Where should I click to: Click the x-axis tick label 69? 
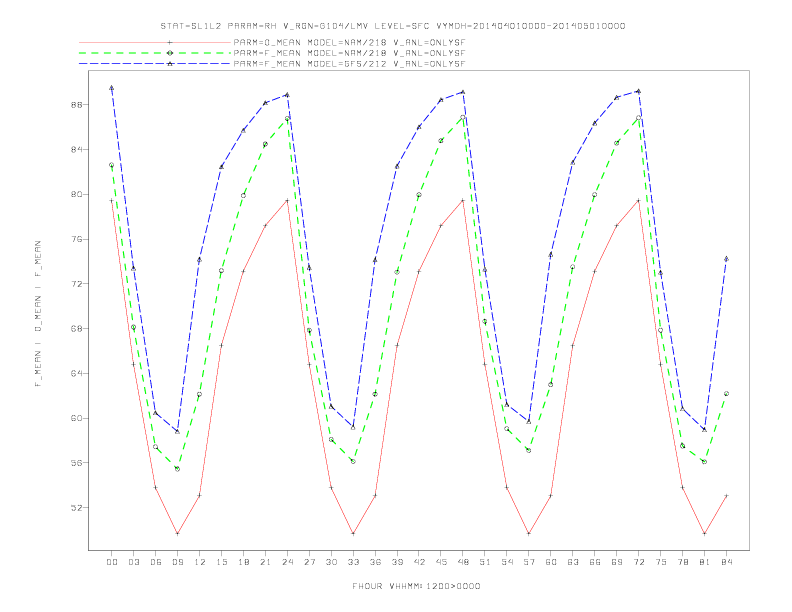pyautogui.click(x=617, y=562)
